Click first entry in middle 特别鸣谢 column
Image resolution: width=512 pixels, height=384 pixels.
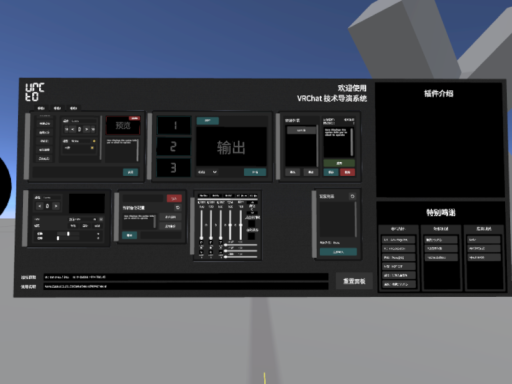click(441, 240)
